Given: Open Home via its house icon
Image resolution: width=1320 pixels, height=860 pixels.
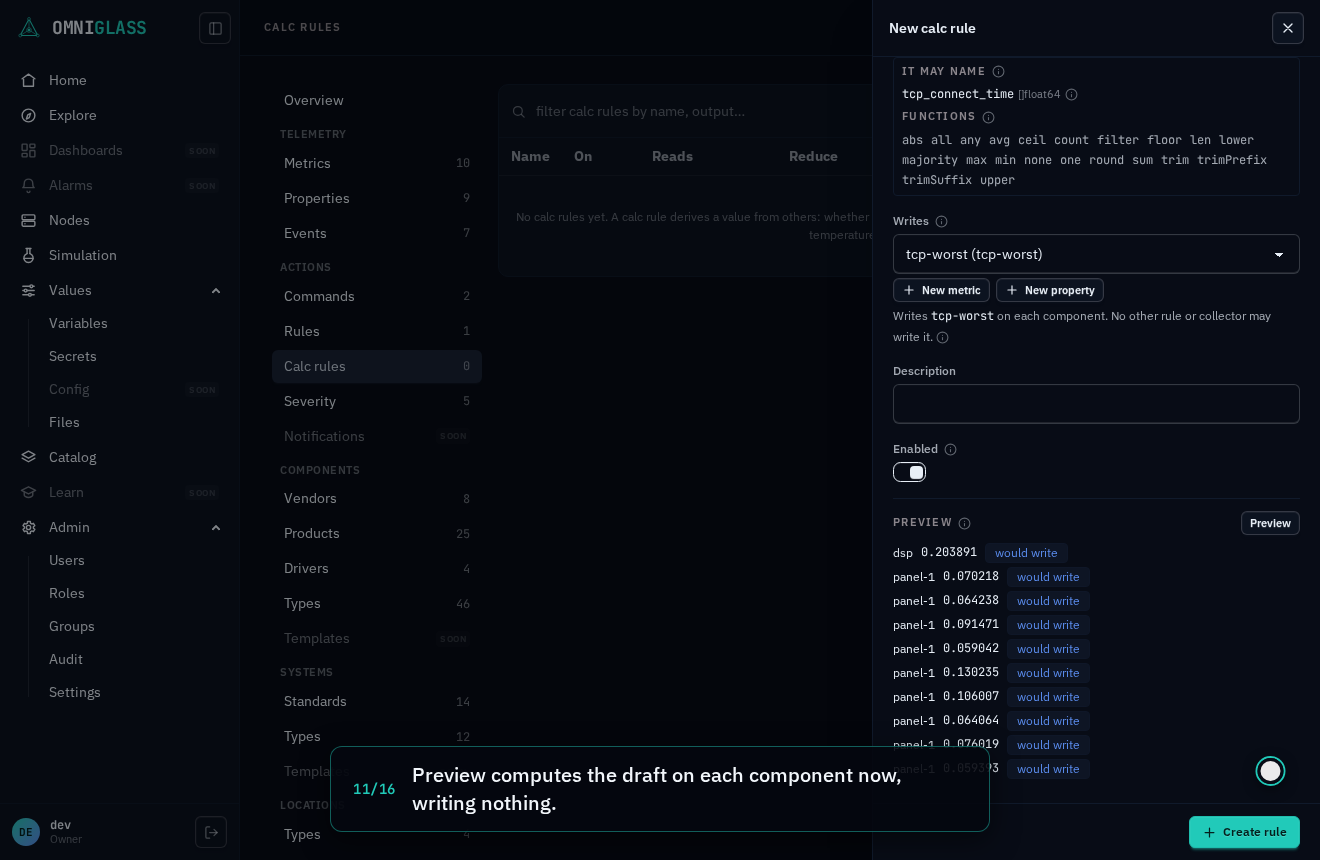Looking at the screenshot, I should tap(29, 80).
